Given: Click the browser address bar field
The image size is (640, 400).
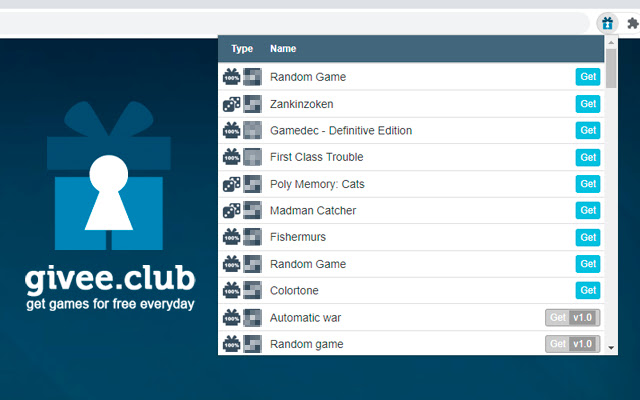Looking at the screenshot, I should [x=294, y=23].
